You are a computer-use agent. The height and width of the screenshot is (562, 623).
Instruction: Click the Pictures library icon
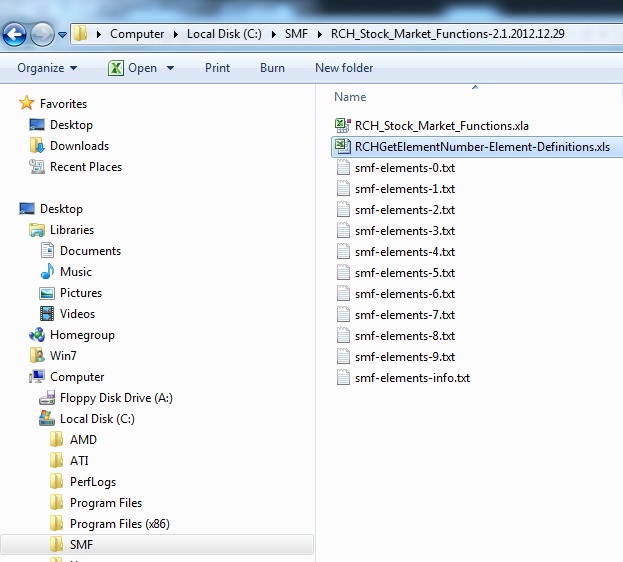pyautogui.click(x=47, y=293)
